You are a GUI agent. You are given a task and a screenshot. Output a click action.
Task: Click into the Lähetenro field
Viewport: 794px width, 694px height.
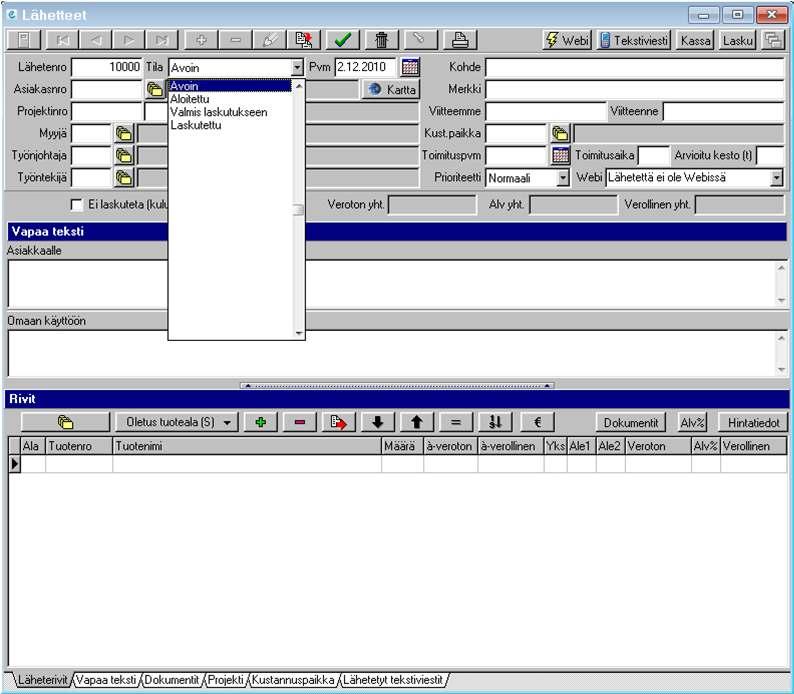tap(107, 67)
